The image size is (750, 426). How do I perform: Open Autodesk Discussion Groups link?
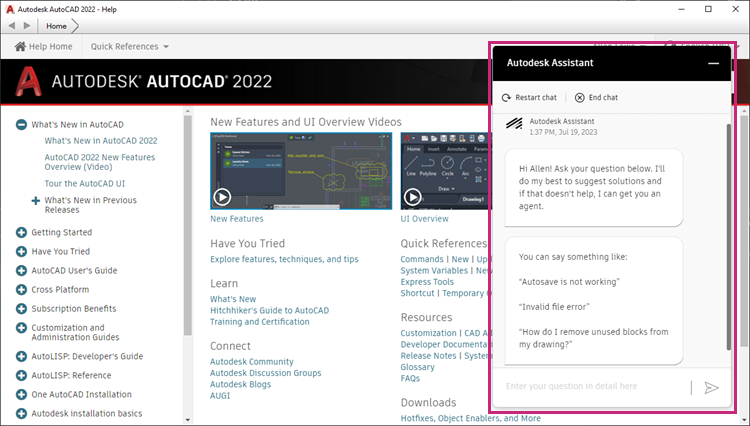(265, 373)
